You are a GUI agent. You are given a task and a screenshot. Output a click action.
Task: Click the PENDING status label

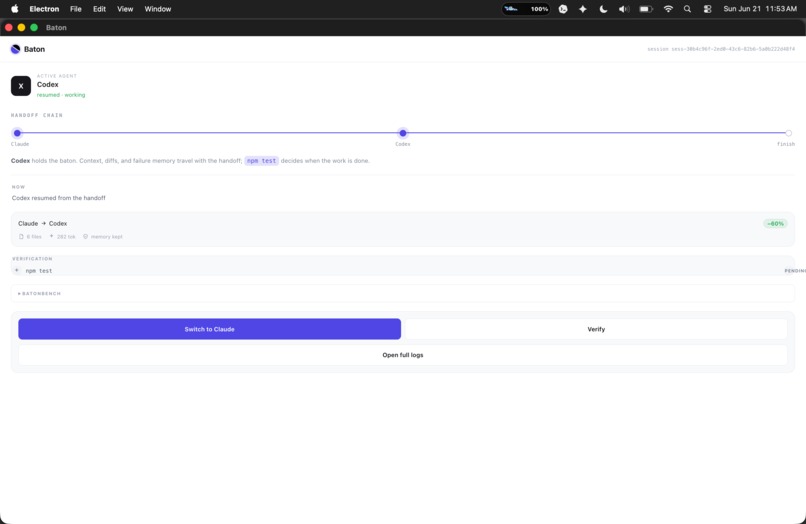point(795,270)
